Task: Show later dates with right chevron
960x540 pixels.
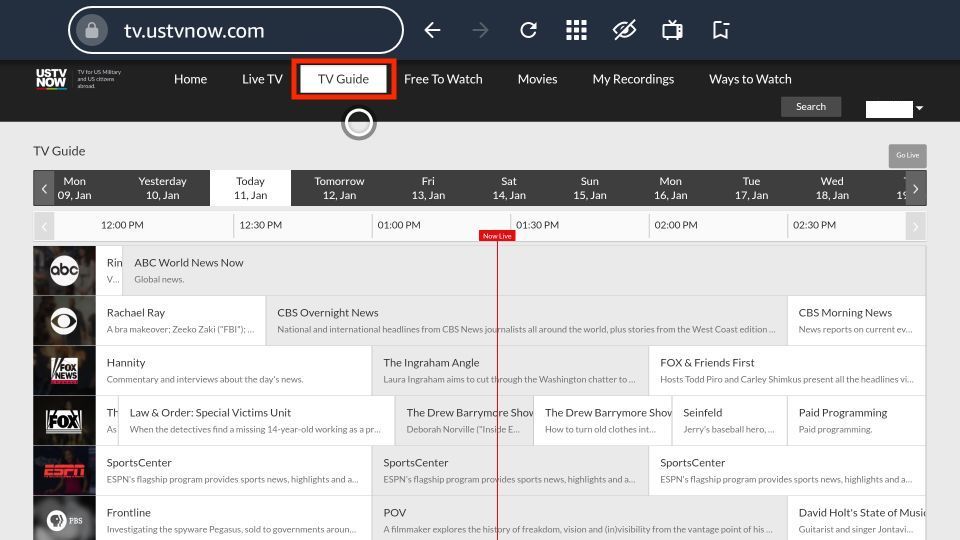Action: [915, 189]
